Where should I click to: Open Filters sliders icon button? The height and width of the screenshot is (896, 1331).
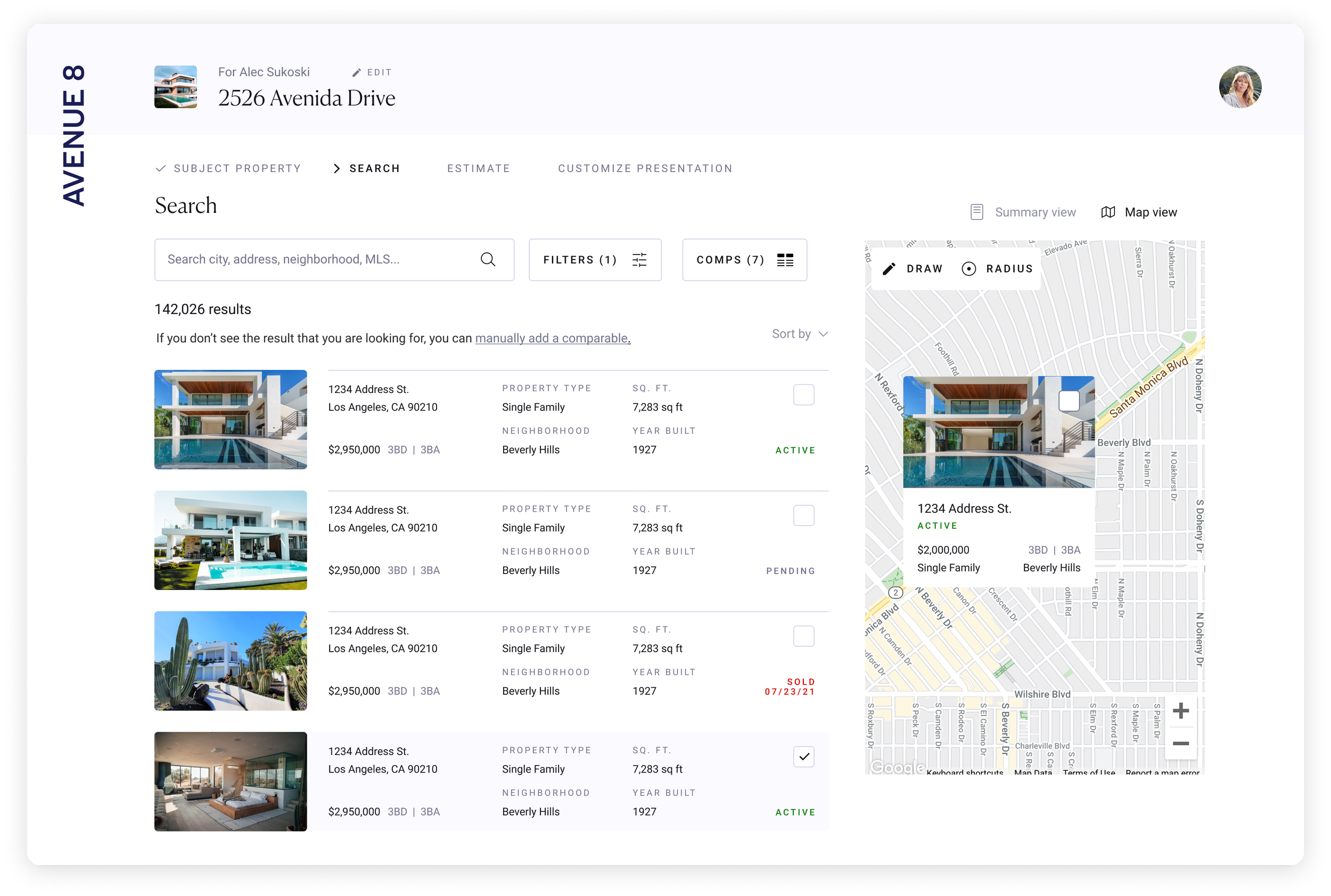click(x=639, y=260)
